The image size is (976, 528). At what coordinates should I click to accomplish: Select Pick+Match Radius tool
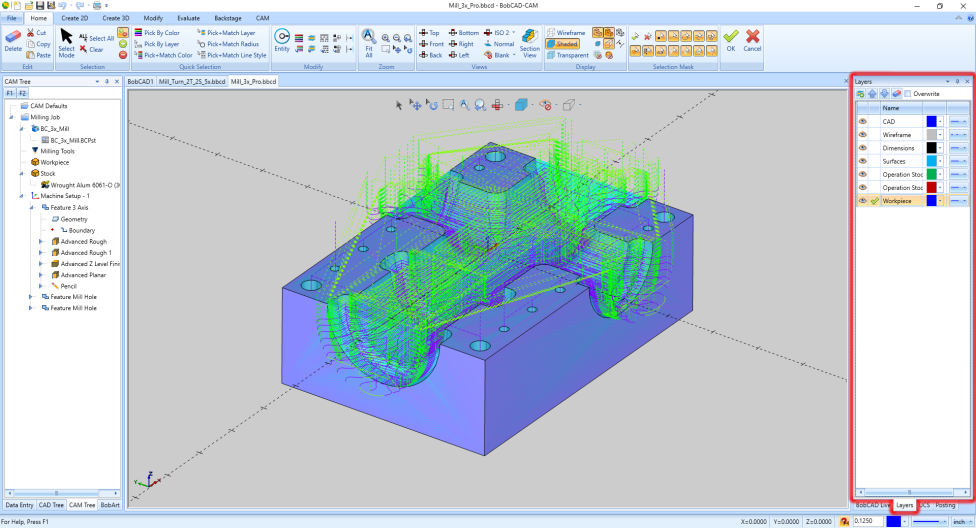[228, 44]
